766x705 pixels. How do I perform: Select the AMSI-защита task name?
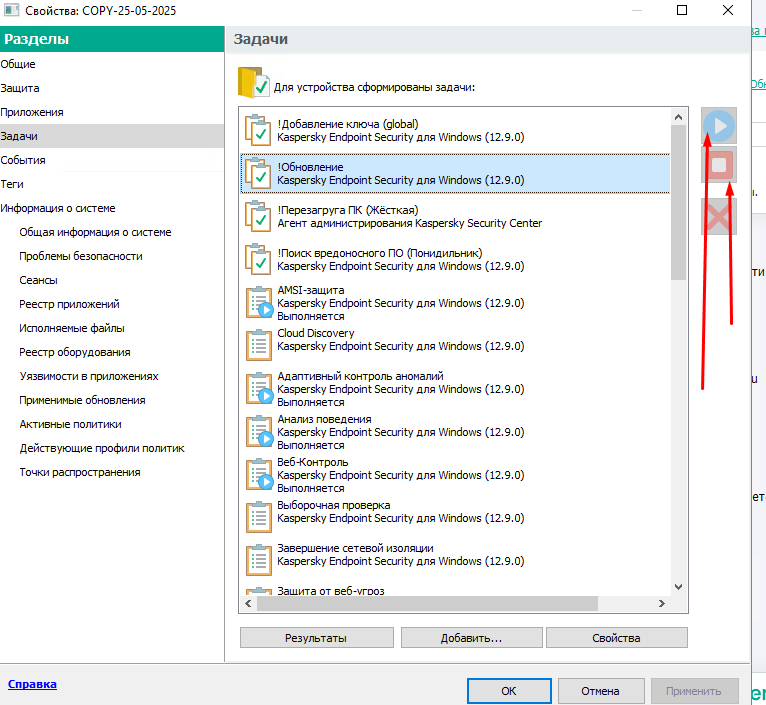(311, 290)
